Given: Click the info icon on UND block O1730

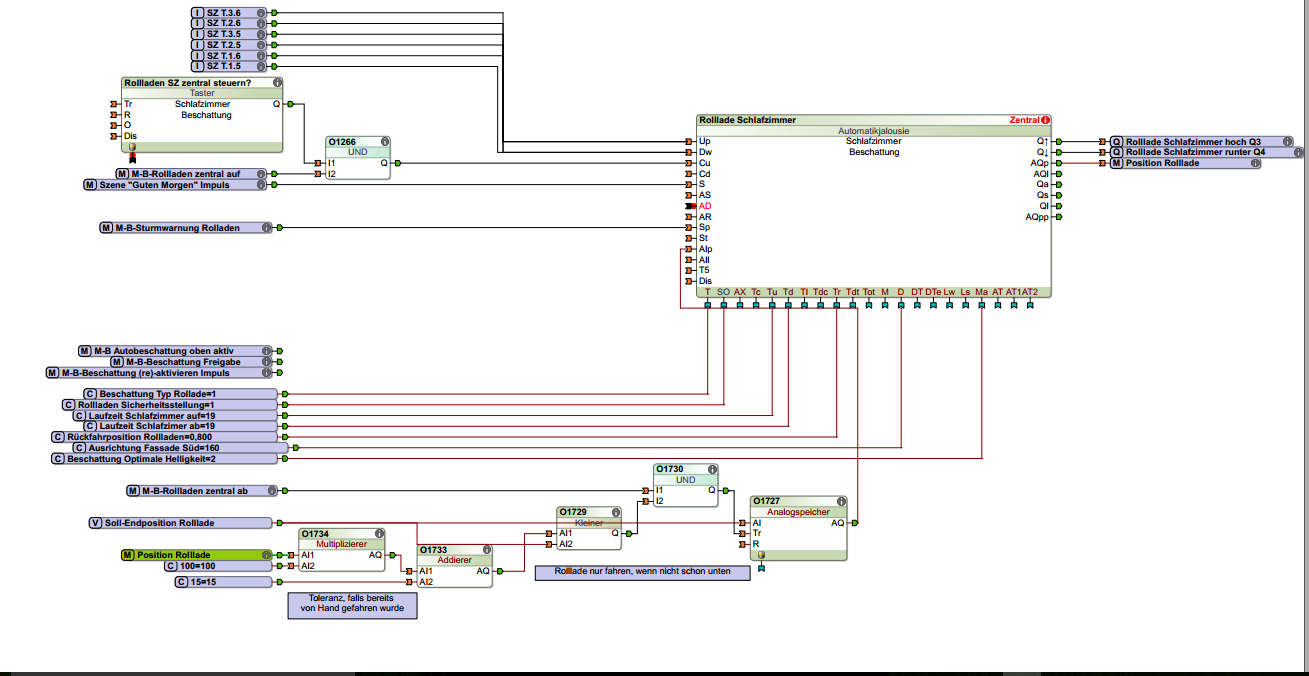Looking at the screenshot, I should 712,468.
